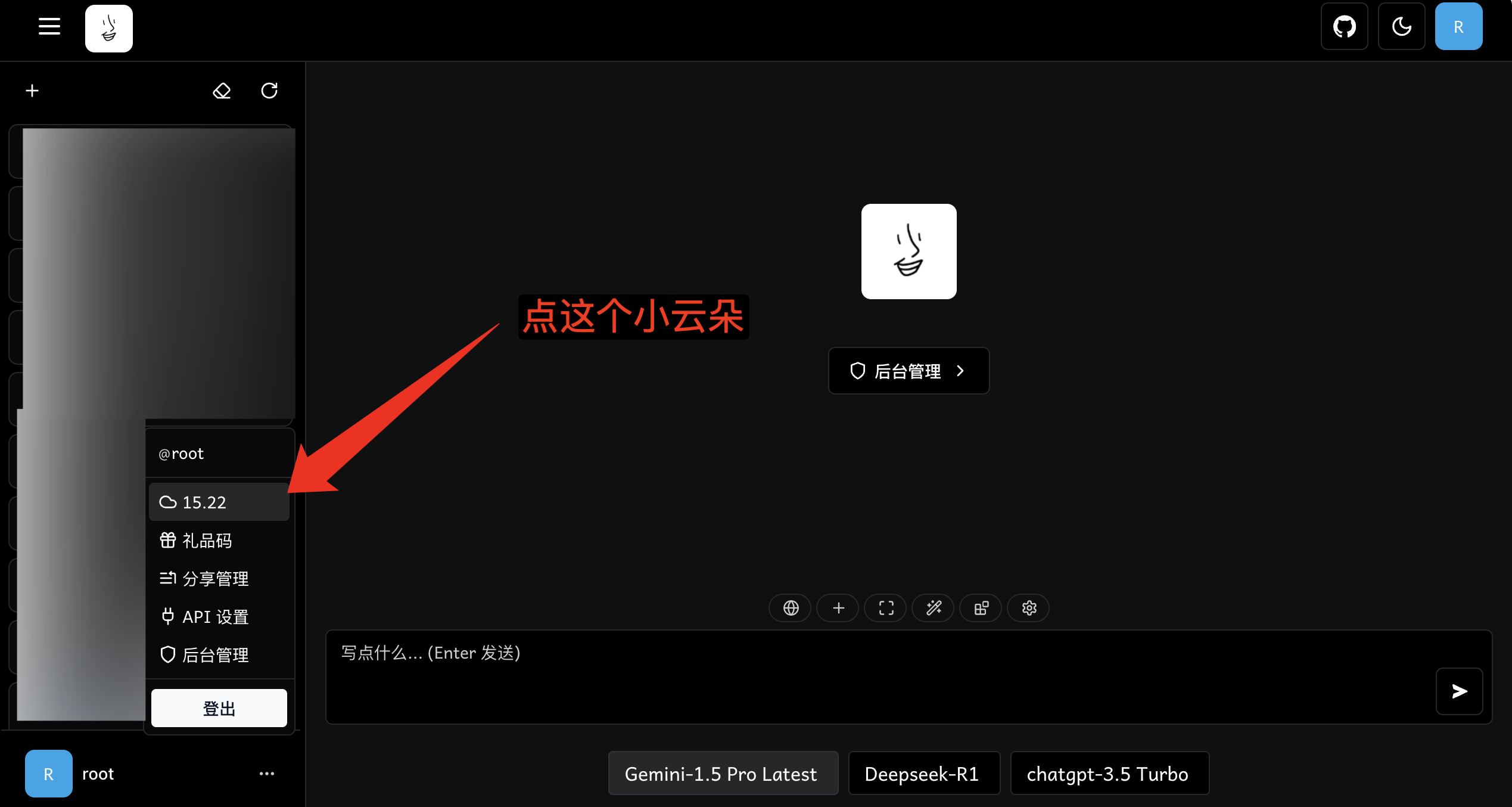The image size is (1512, 807).
Task: Select the Gemini-1.5 Pro Latest model
Action: [723, 774]
